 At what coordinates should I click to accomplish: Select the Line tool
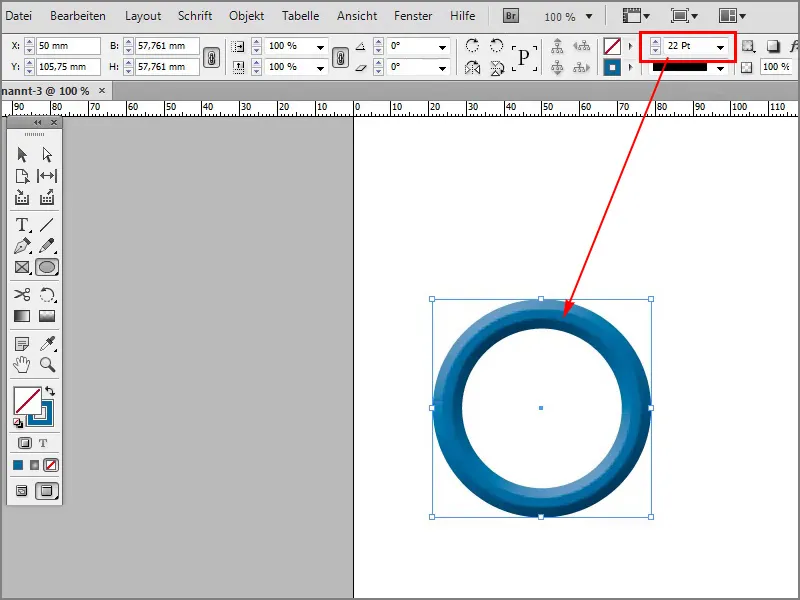(x=47, y=224)
